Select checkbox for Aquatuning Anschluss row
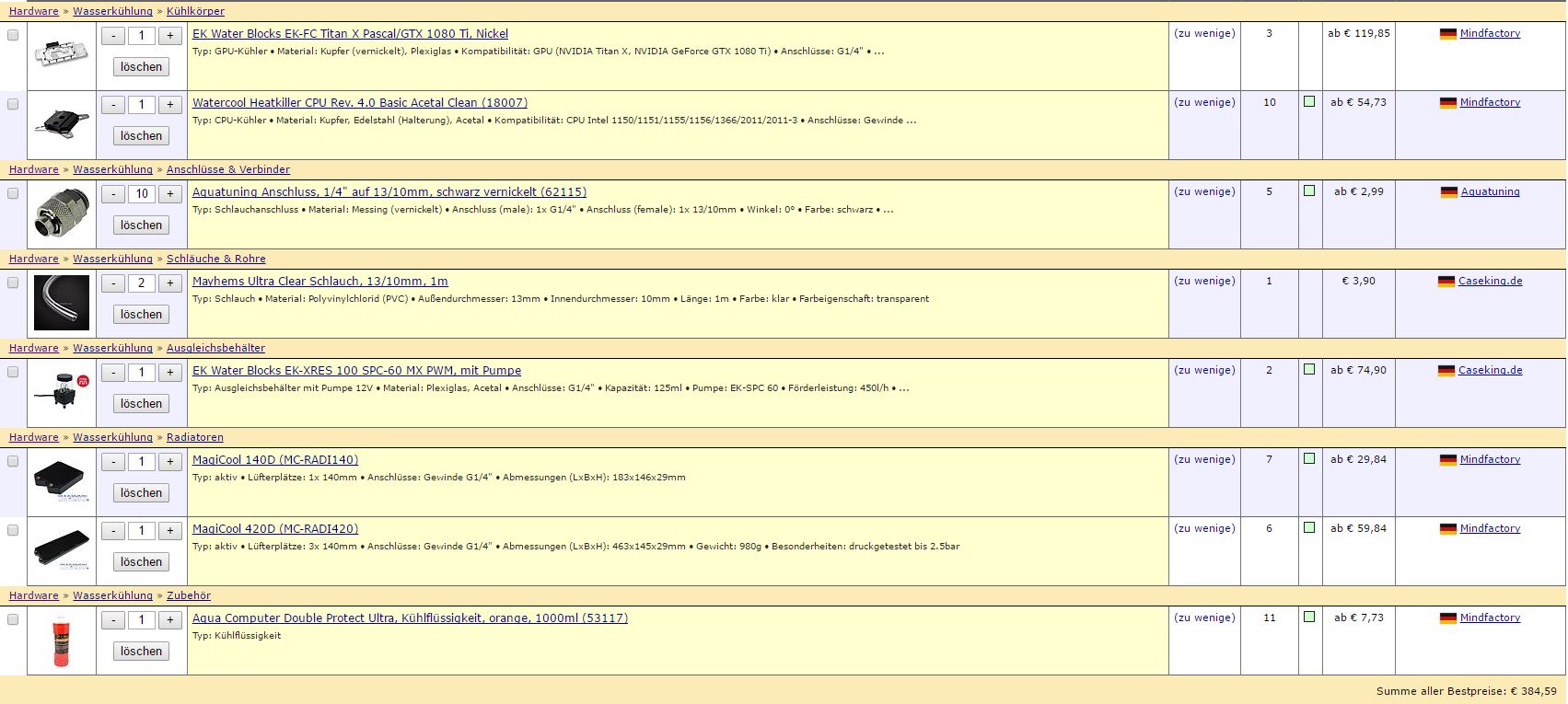1568x704 pixels. (x=13, y=193)
